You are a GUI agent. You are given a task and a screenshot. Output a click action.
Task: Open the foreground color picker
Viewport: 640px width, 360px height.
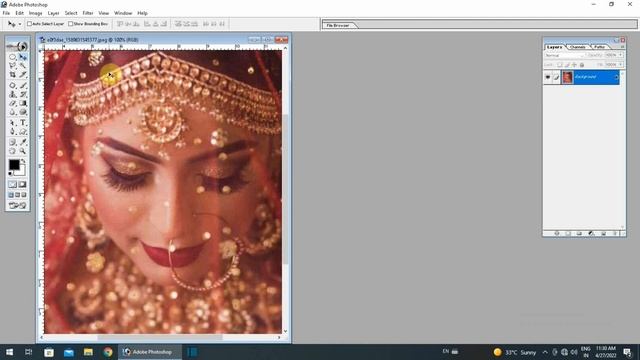tap(14, 164)
